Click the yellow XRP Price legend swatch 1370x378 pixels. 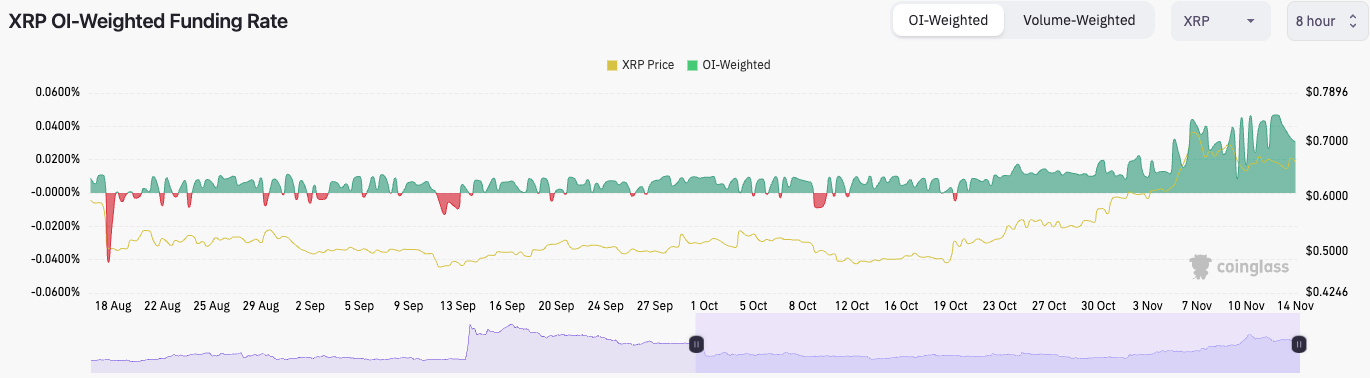coord(612,65)
